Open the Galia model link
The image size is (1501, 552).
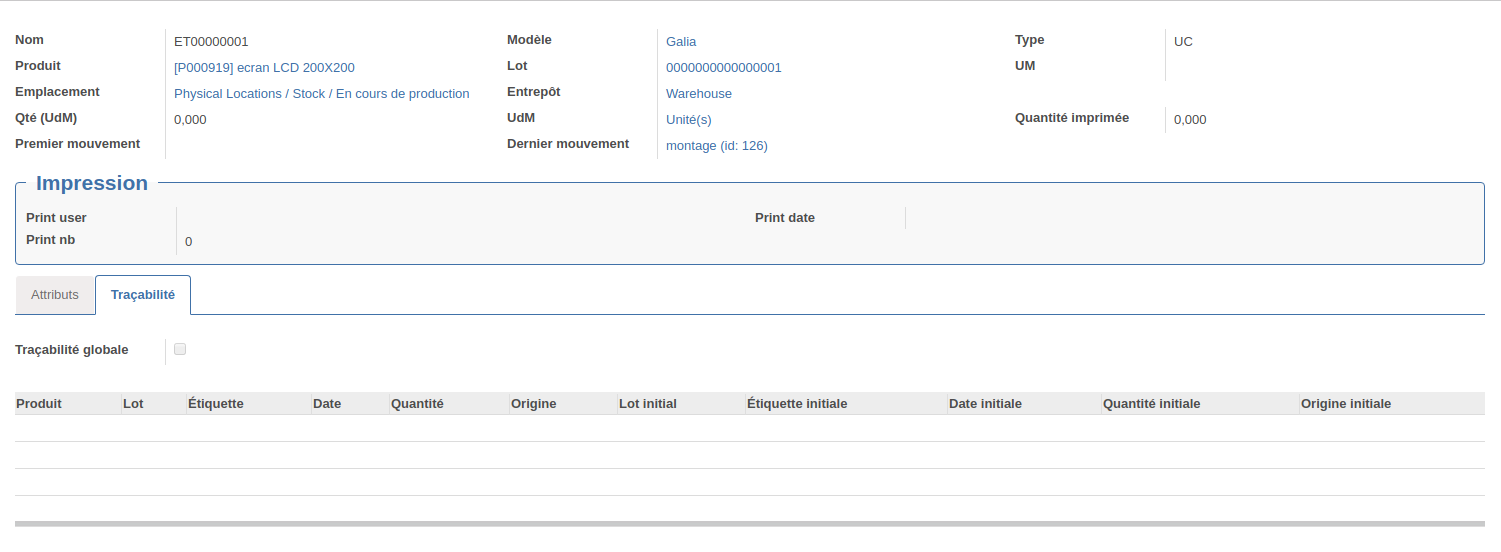tap(681, 42)
